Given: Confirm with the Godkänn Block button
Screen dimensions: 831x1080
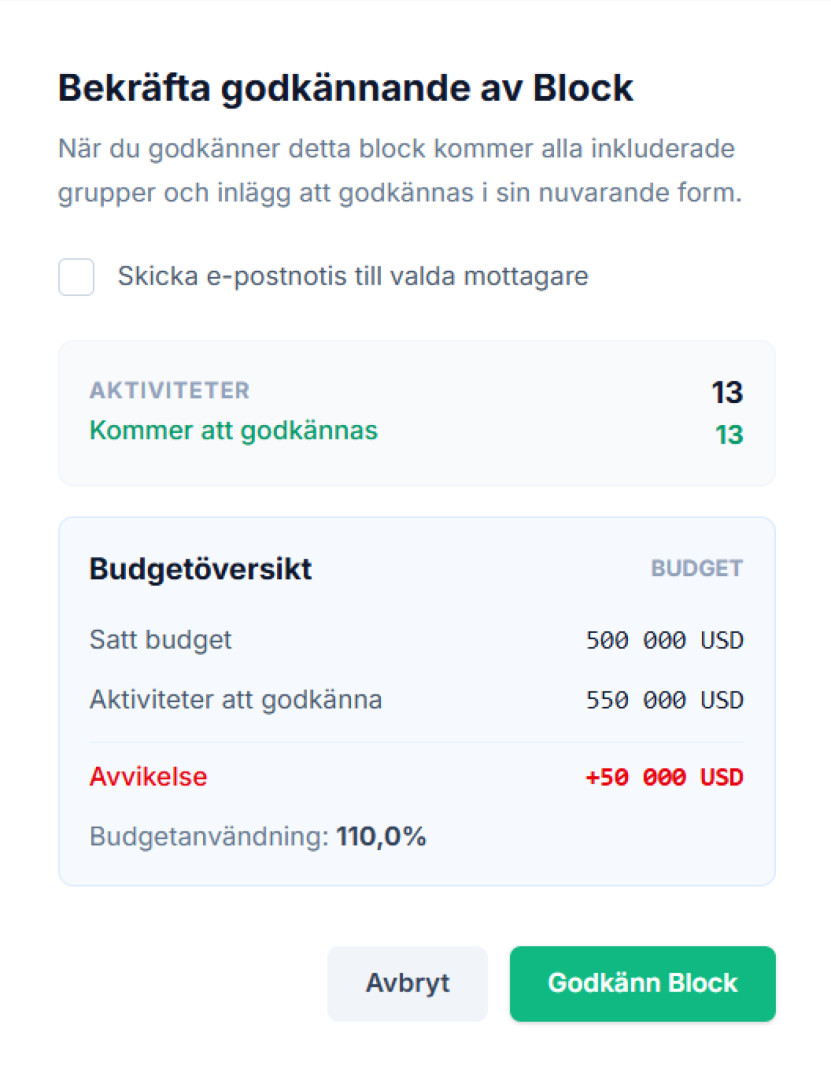Looking at the screenshot, I should [642, 983].
